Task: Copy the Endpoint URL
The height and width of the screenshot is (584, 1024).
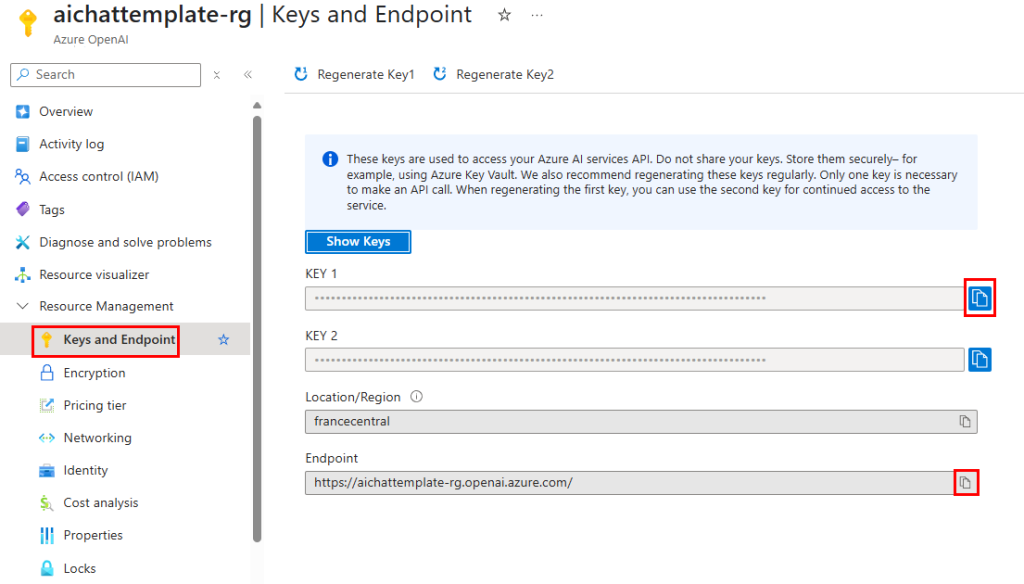Action: click(965, 483)
